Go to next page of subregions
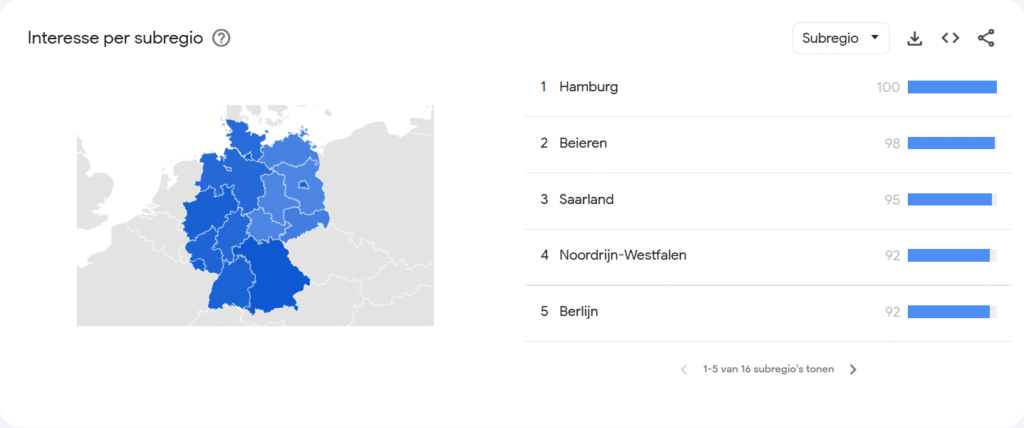The height and width of the screenshot is (428, 1024). (x=853, y=369)
